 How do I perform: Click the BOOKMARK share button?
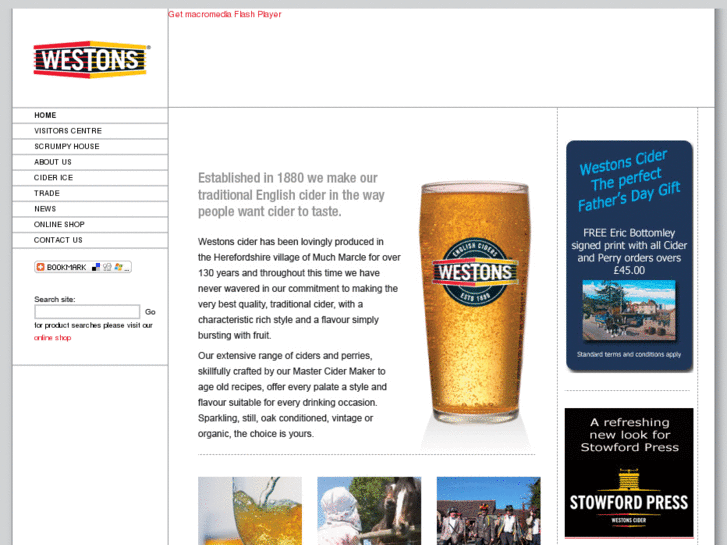83,267
